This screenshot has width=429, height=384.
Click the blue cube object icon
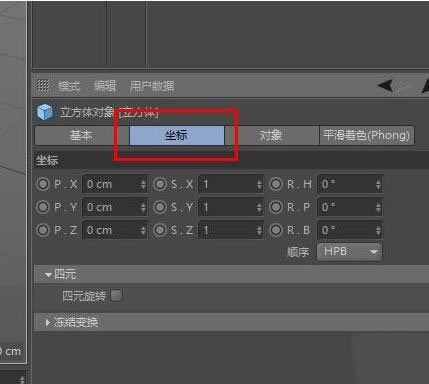45,112
